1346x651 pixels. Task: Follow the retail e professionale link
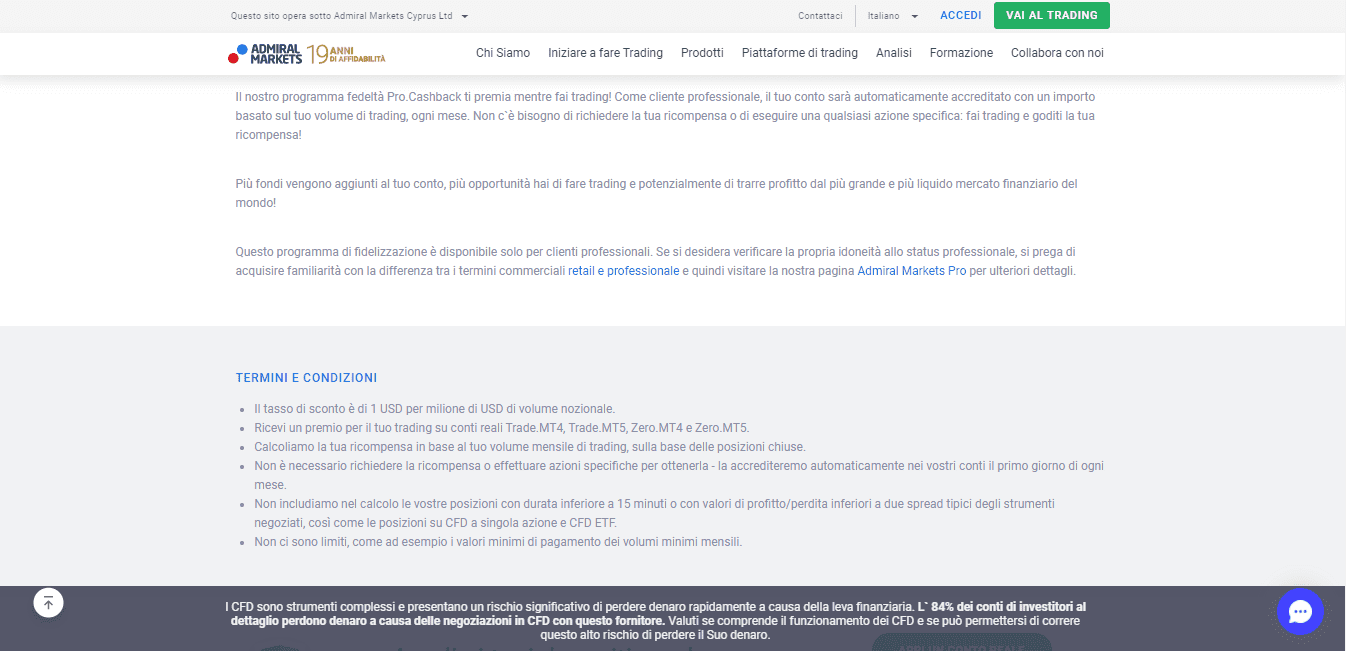pyautogui.click(x=623, y=271)
